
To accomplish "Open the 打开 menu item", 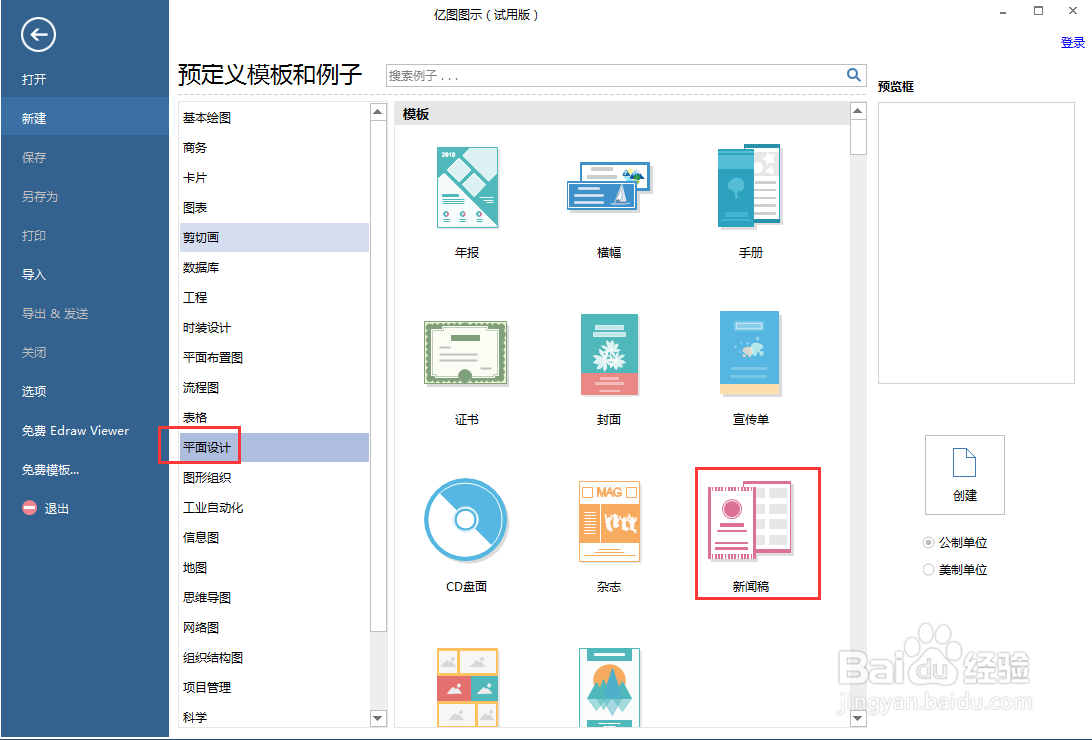I will pyautogui.click(x=84, y=79).
